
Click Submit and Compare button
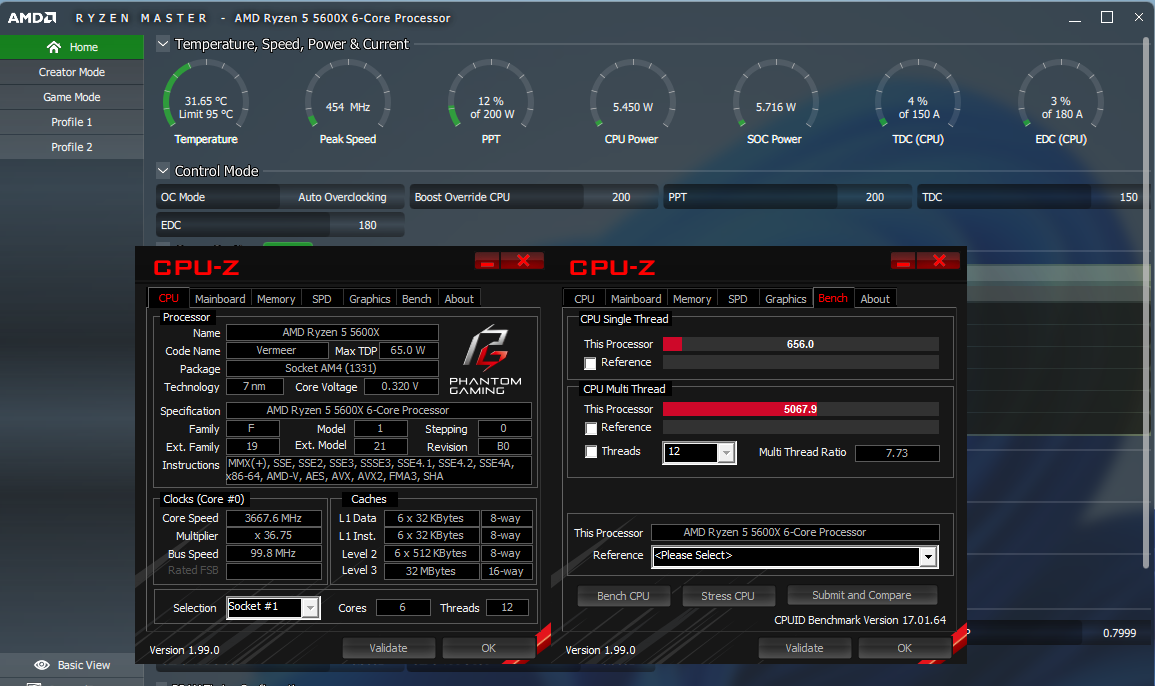pyautogui.click(x=862, y=595)
